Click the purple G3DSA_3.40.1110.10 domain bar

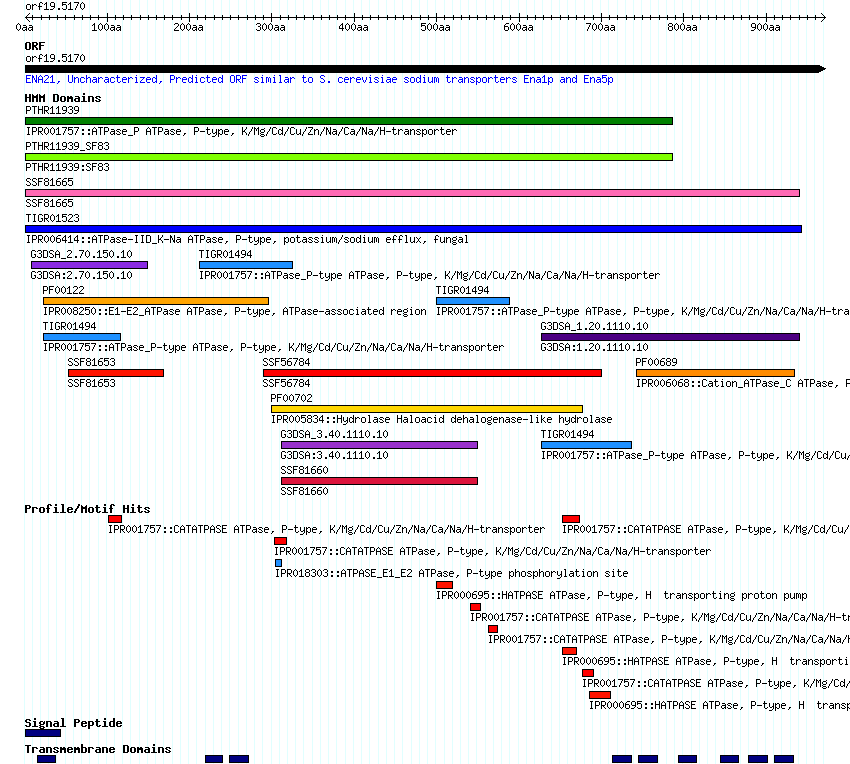point(379,445)
